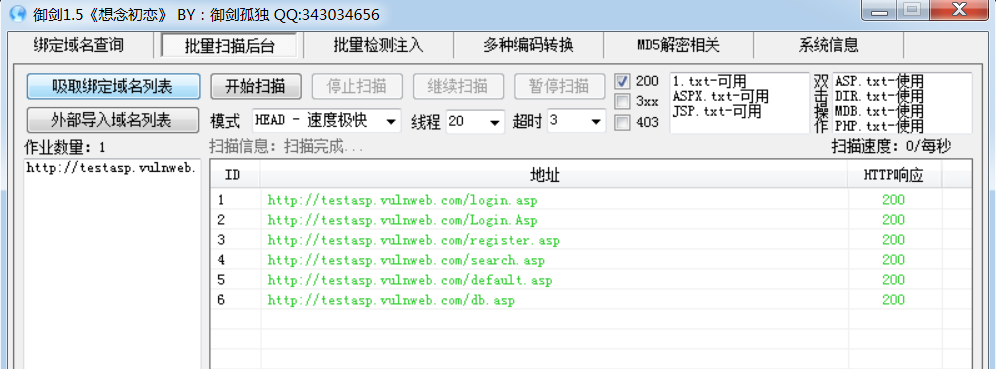Go to MD5解密相关 tab
Image resolution: width=996 pixels, height=369 pixels.
[x=678, y=45]
